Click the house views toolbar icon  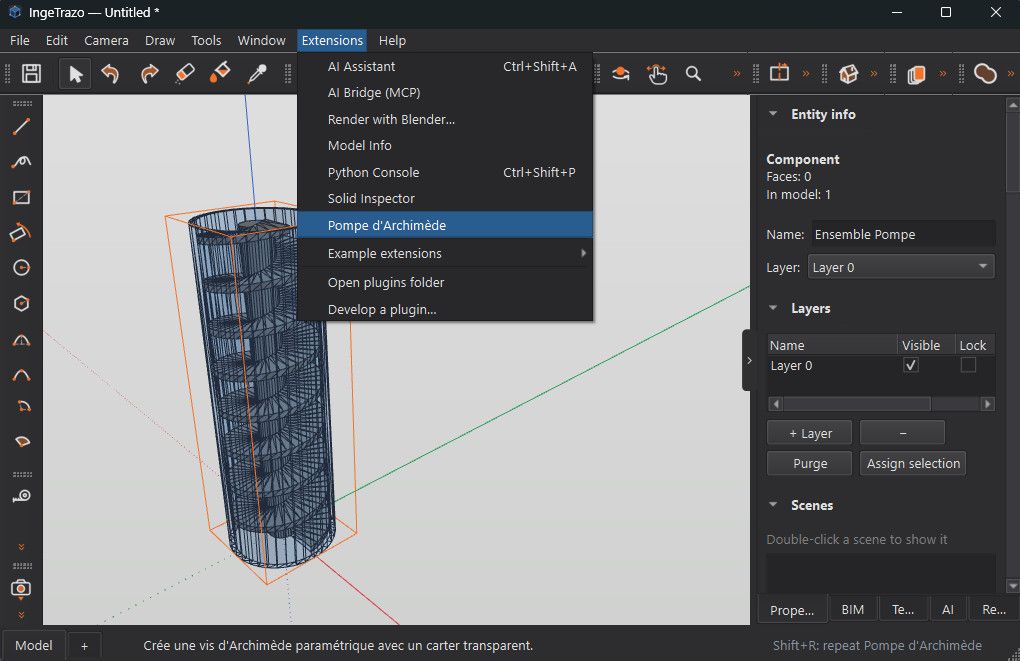pos(848,74)
